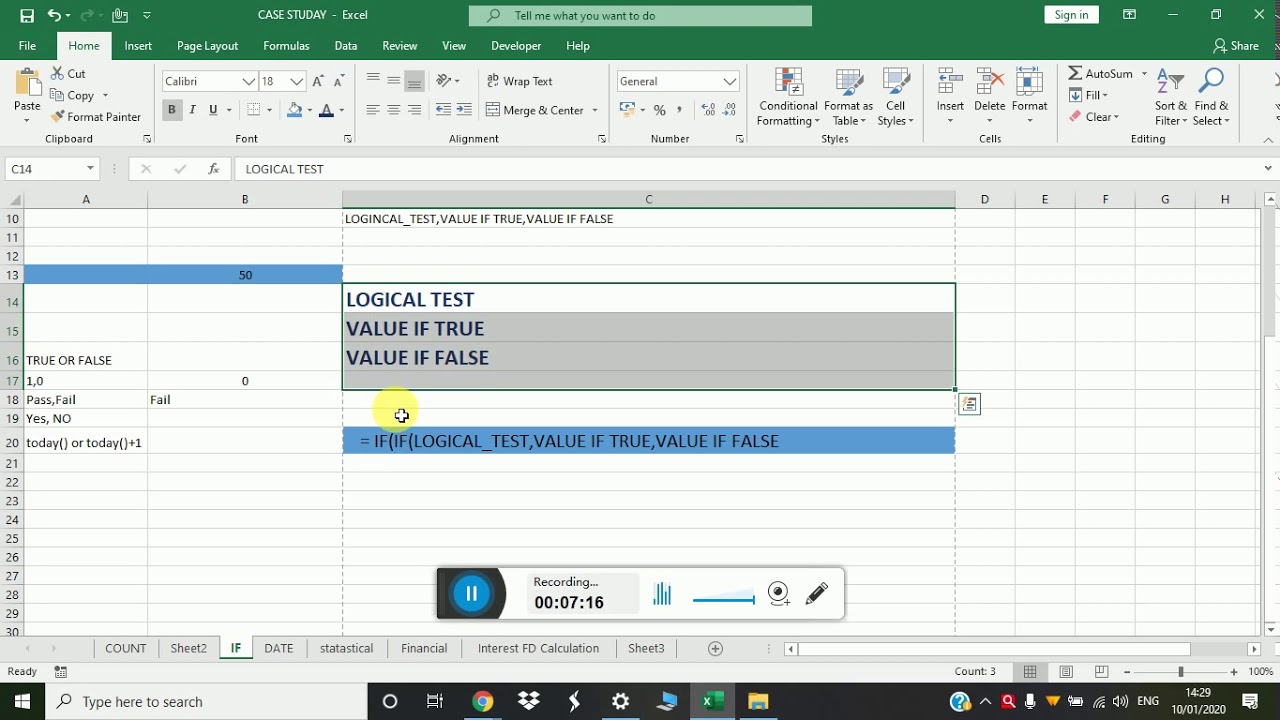Click the Paste Options smart tag

pyautogui.click(x=969, y=404)
